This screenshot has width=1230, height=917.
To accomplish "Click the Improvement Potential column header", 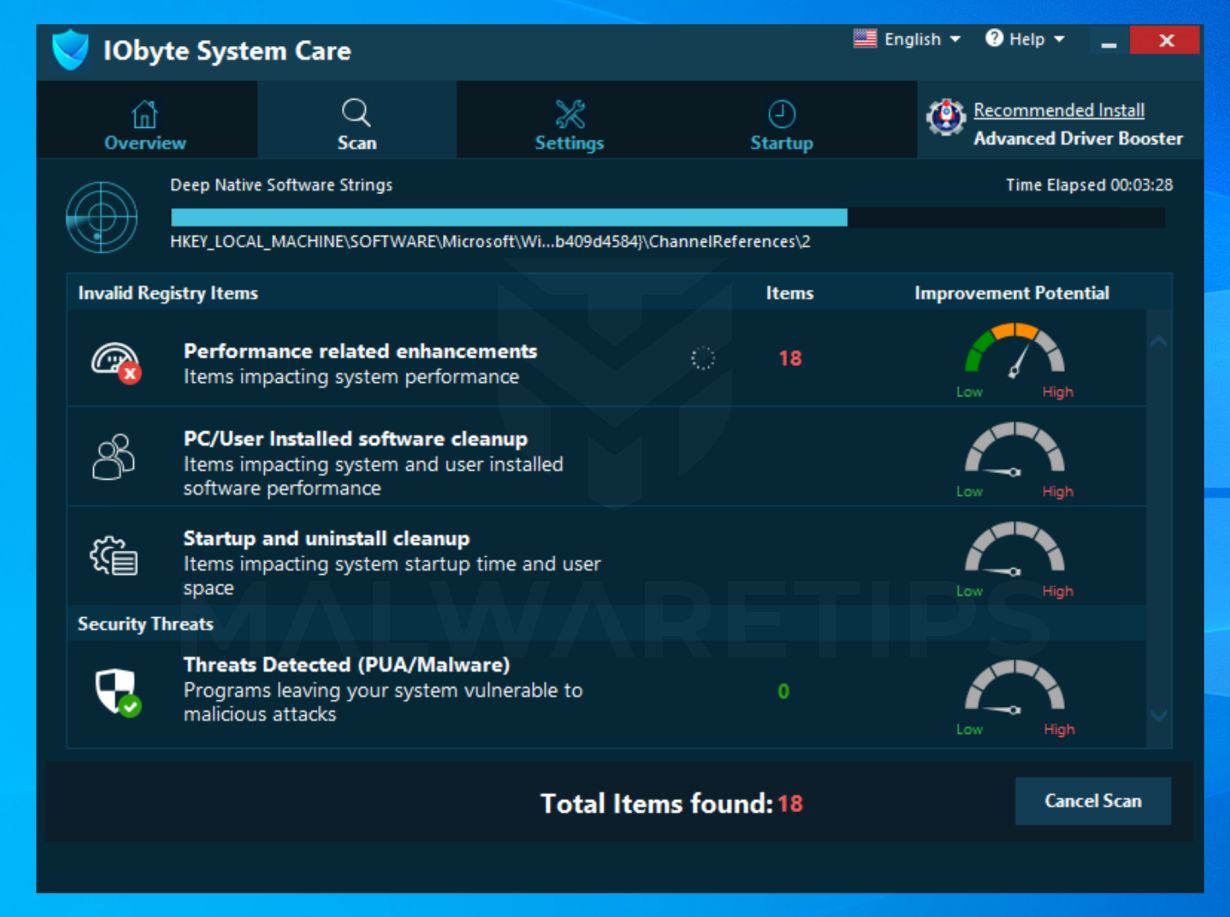I will point(1012,293).
